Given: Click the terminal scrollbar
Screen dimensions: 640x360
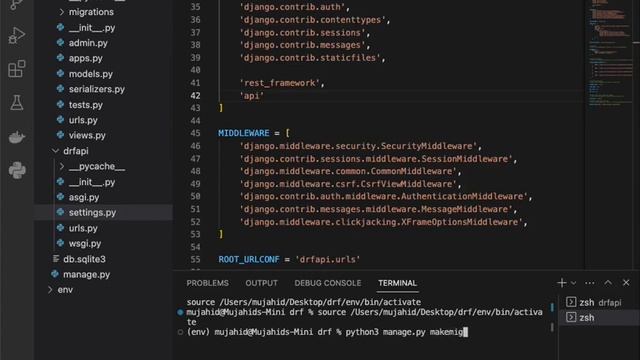Looking at the screenshot, I should (x=552, y=316).
